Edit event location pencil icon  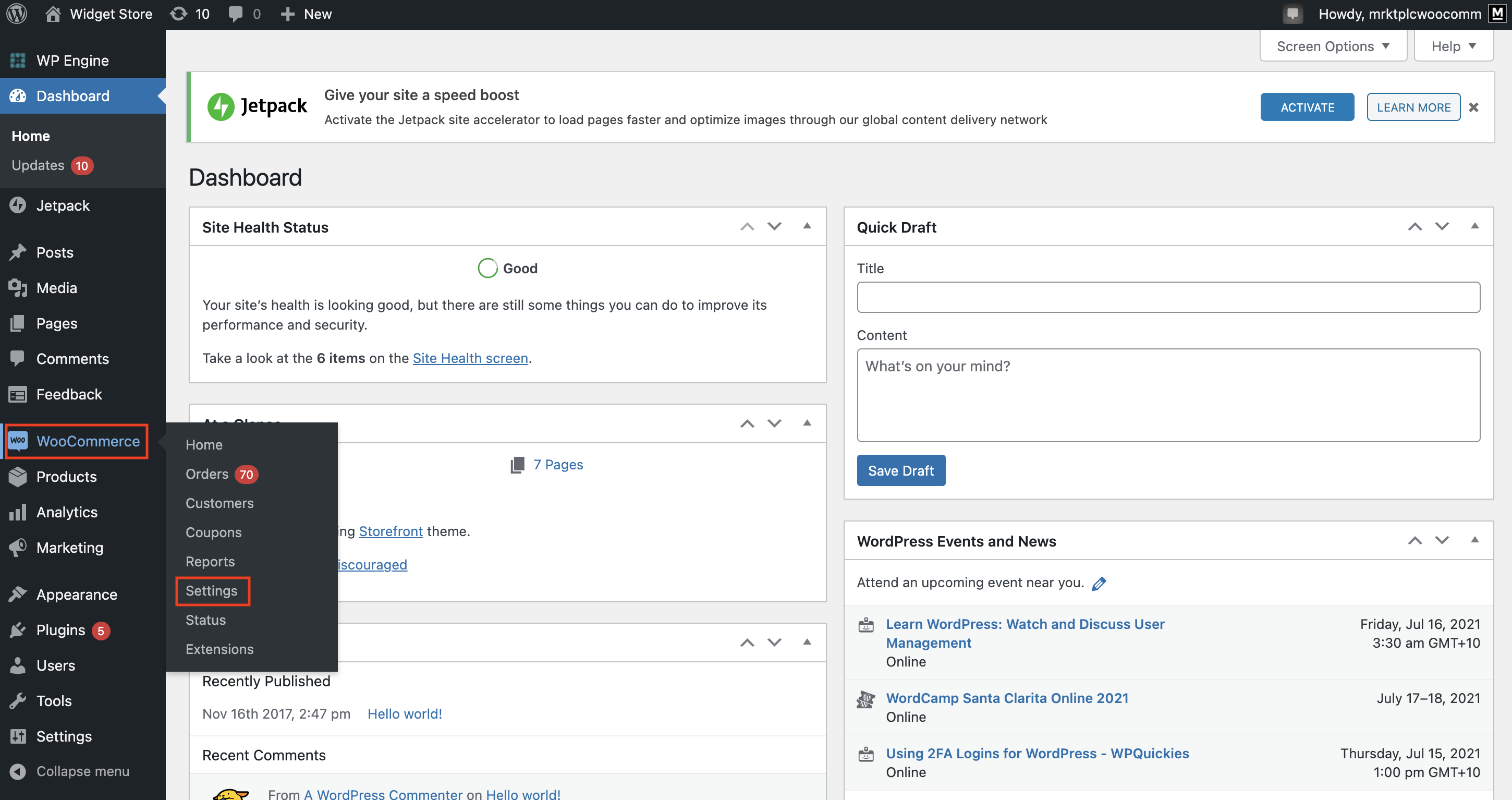pyautogui.click(x=1099, y=584)
